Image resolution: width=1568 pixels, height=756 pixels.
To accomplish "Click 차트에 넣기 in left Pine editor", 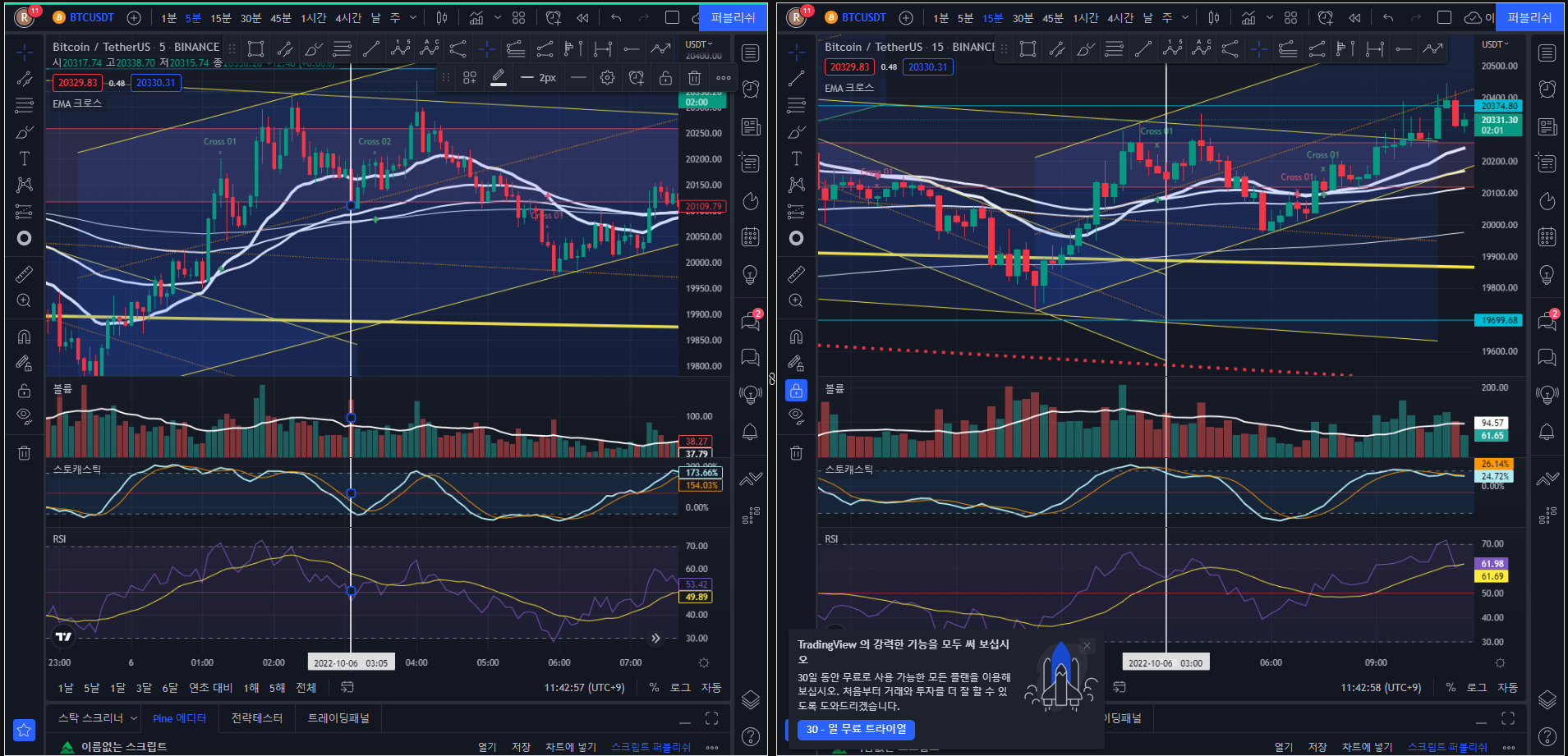I will (571, 747).
